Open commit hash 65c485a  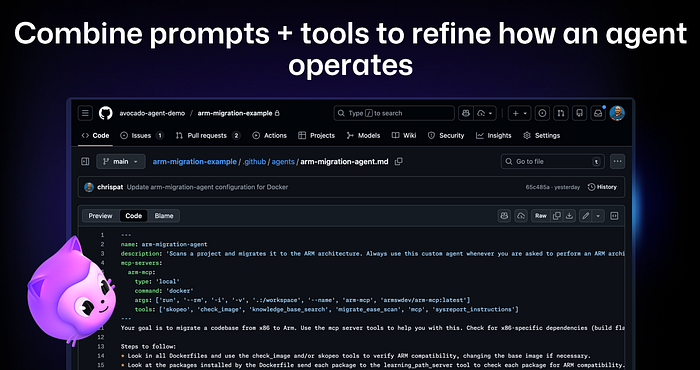537,187
